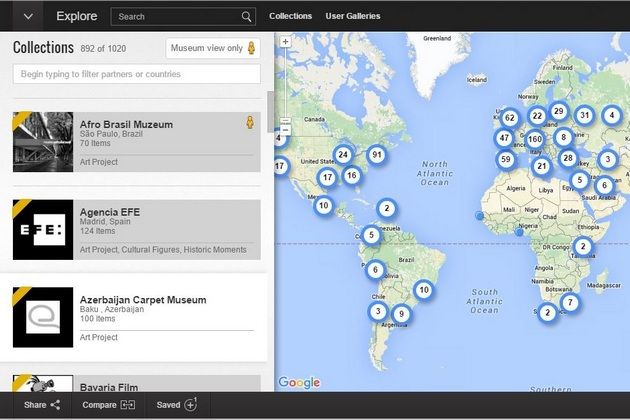Image resolution: width=630 pixels, height=420 pixels.
Task: Click map cluster marker 31
Action: click(x=585, y=116)
